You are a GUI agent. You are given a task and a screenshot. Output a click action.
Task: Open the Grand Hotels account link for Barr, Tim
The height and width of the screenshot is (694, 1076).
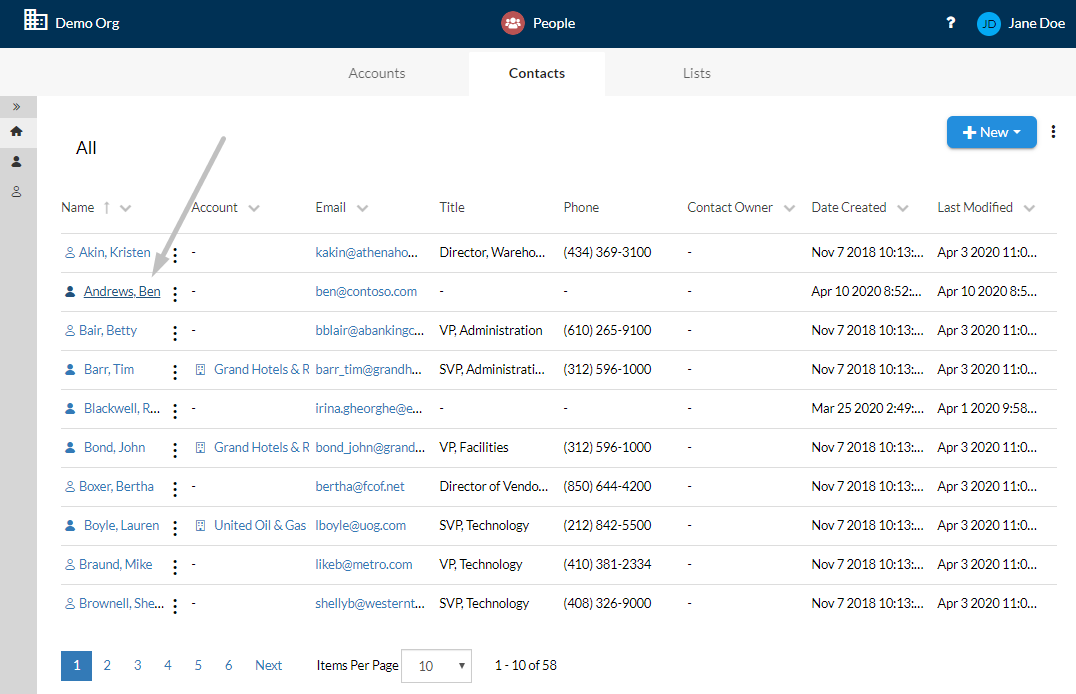(261, 369)
